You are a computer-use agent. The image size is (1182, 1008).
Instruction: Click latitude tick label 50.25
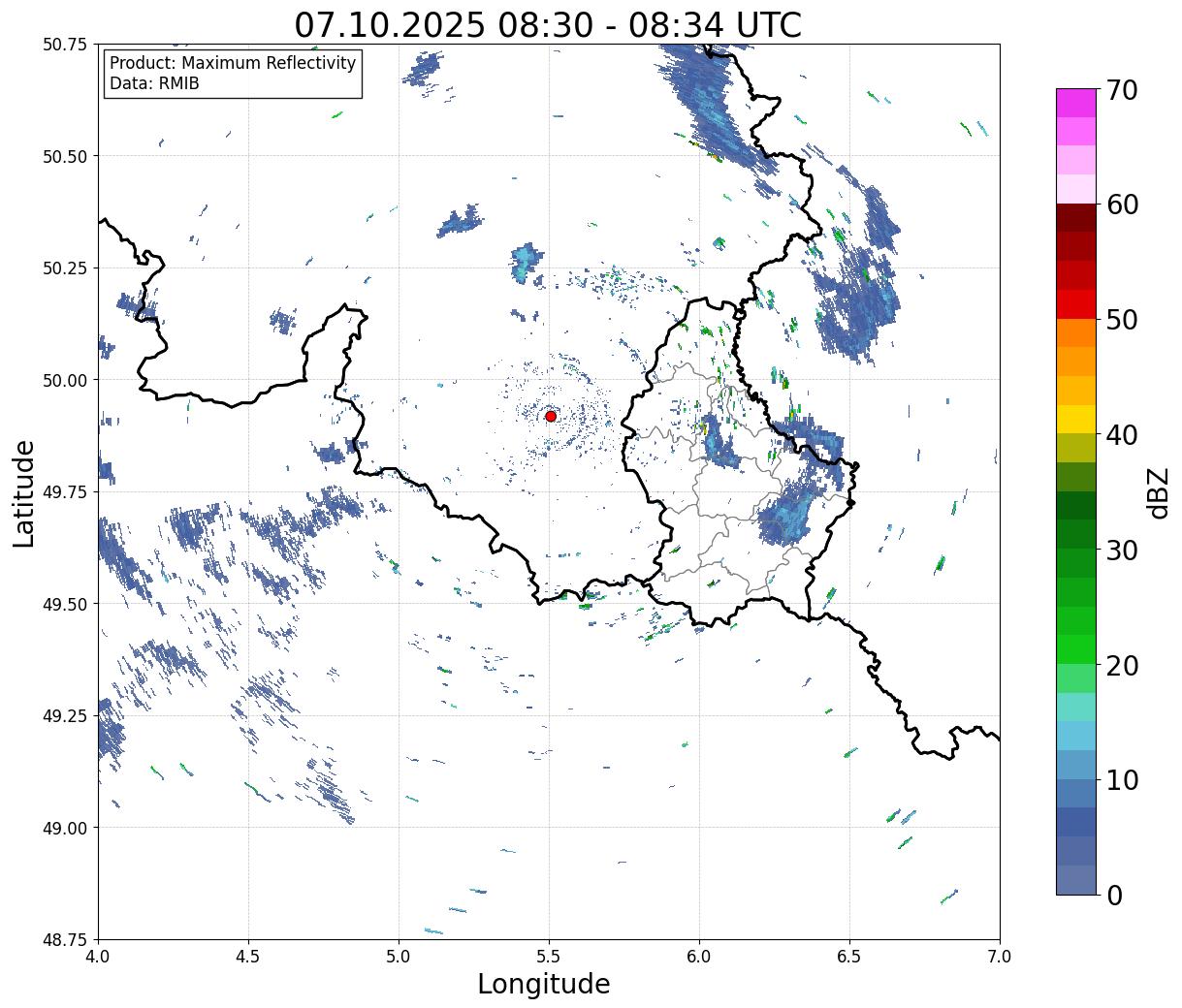point(66,268)
